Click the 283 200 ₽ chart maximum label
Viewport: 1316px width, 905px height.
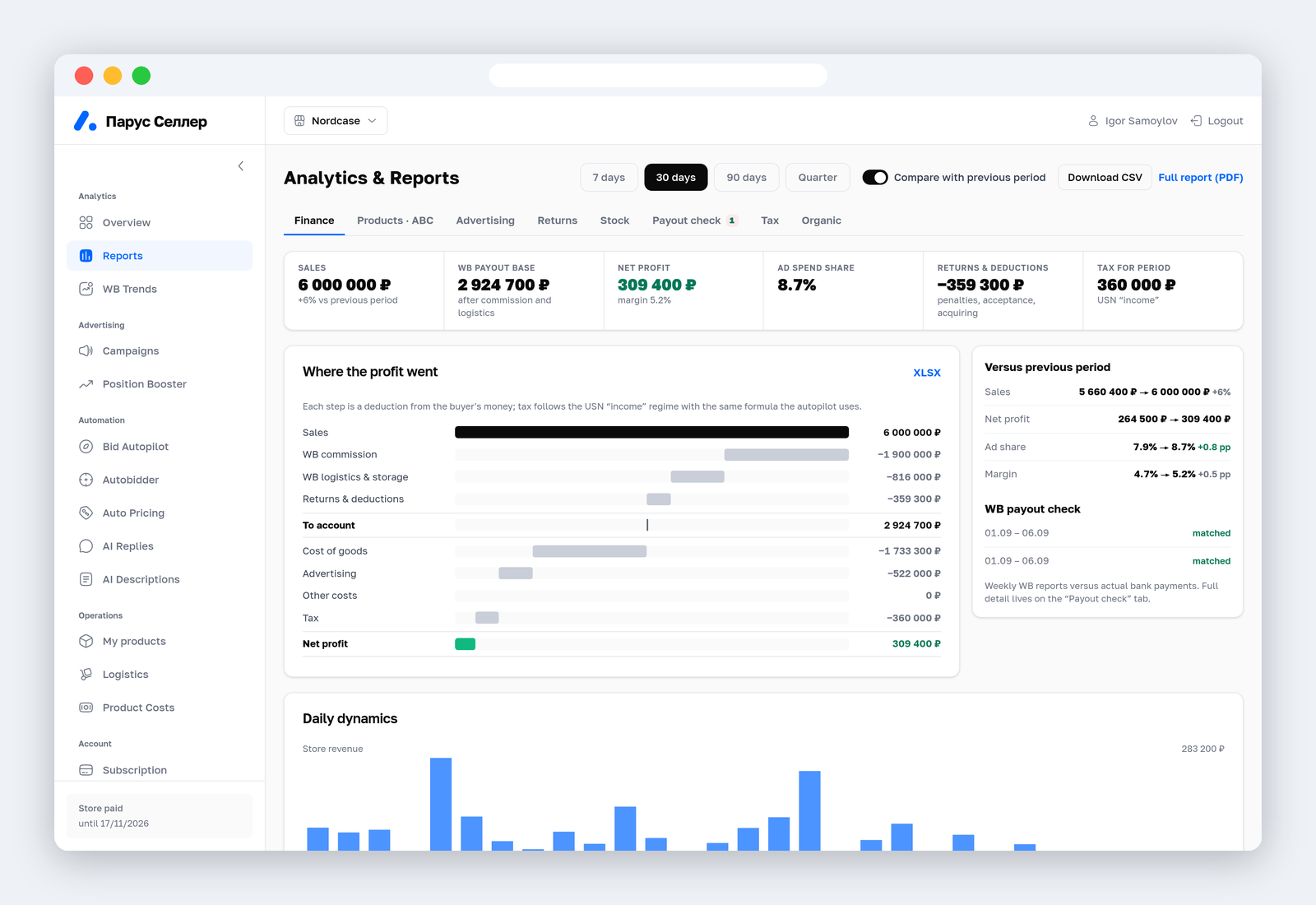pyautogui.click(x=1202, y=750)
